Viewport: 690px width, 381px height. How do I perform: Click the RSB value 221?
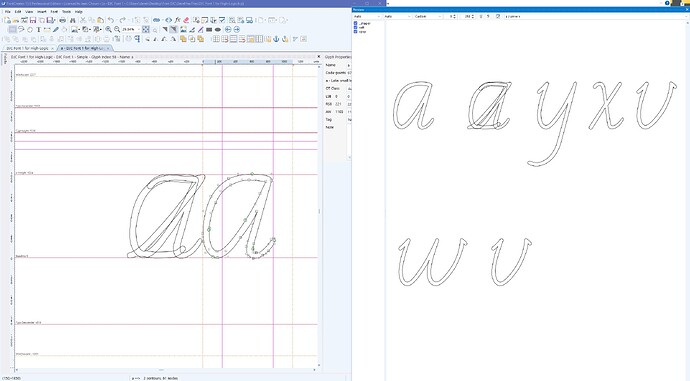point(338,104)
